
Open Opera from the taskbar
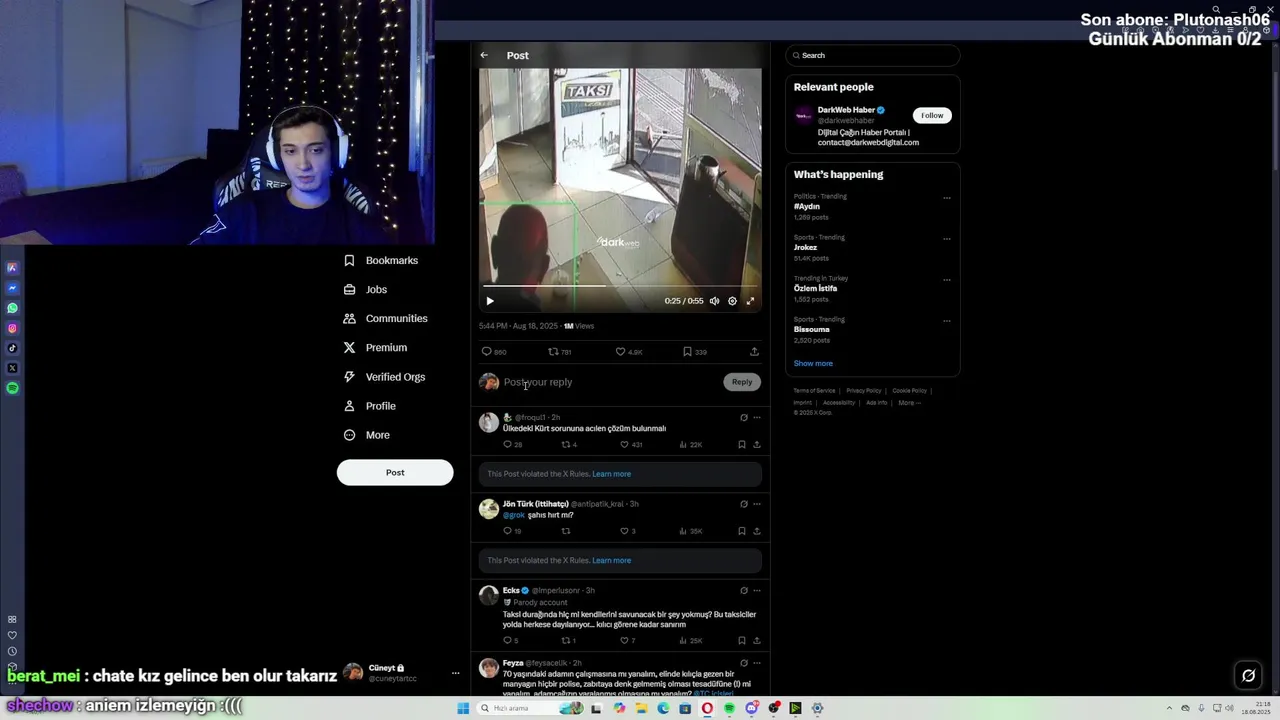[x=707, y=708]
